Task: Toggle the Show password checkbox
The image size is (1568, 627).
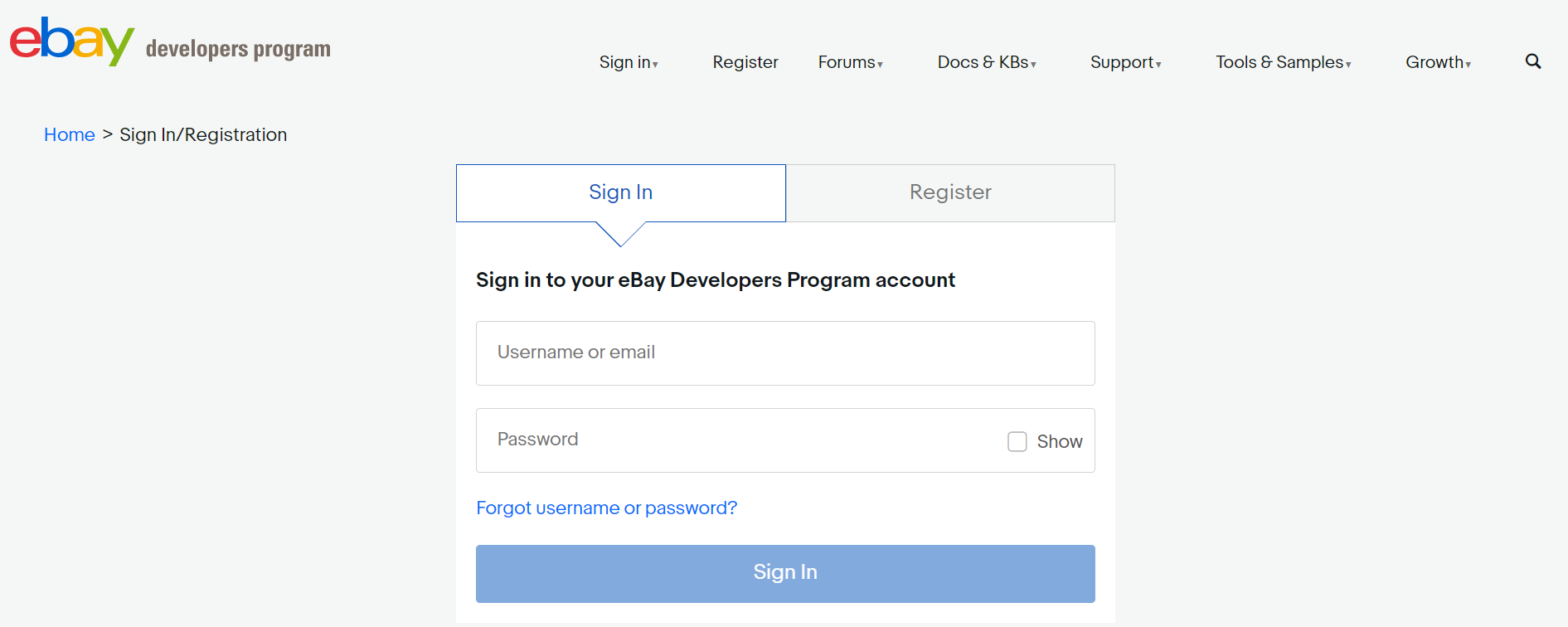Action: 1017,441
